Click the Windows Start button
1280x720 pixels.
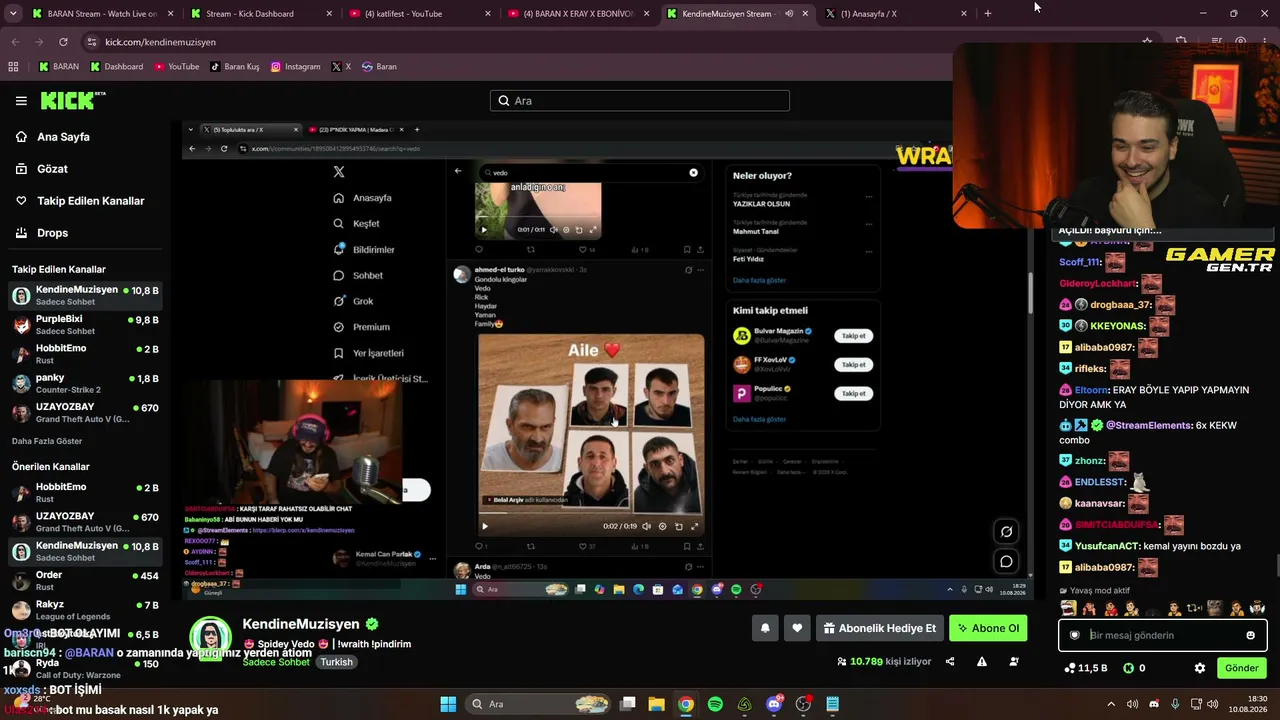(448, 704)
